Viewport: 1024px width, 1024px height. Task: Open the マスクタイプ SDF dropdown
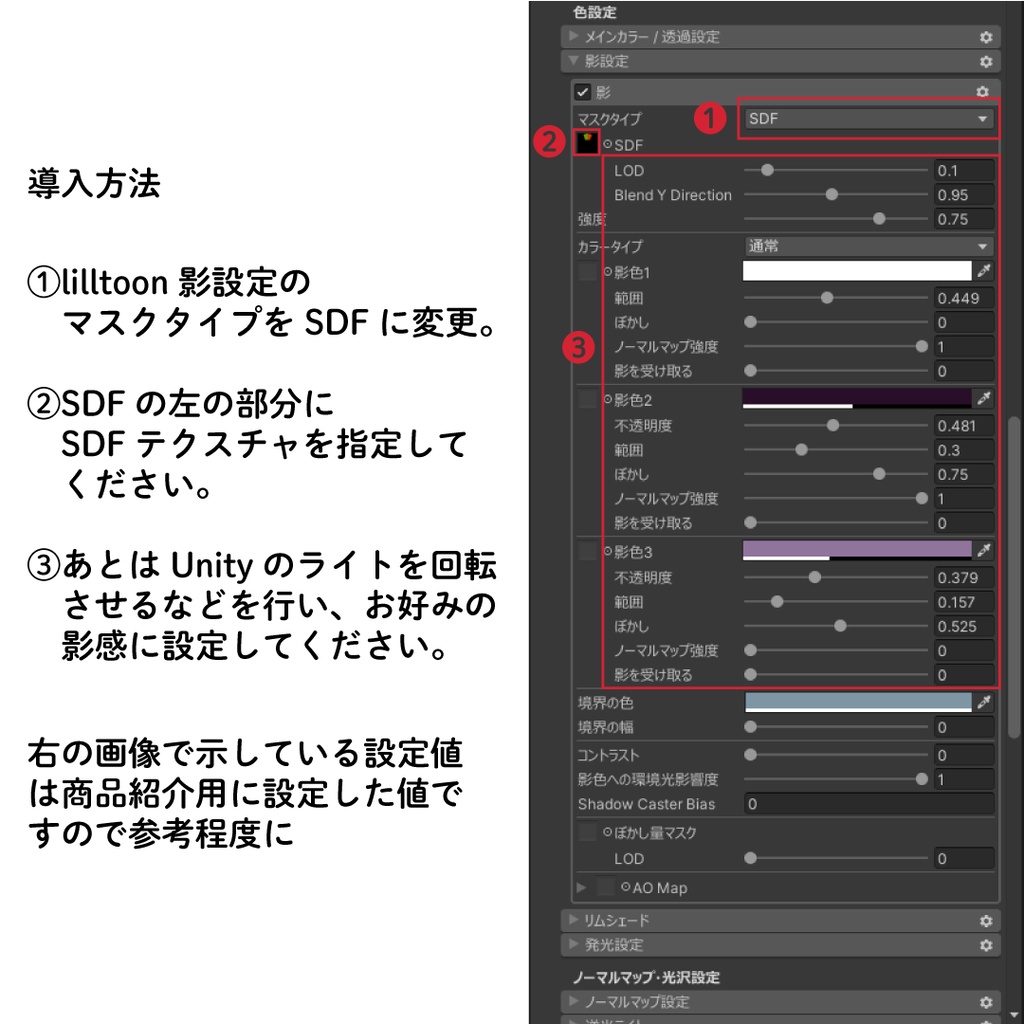[x=868, y=118]
